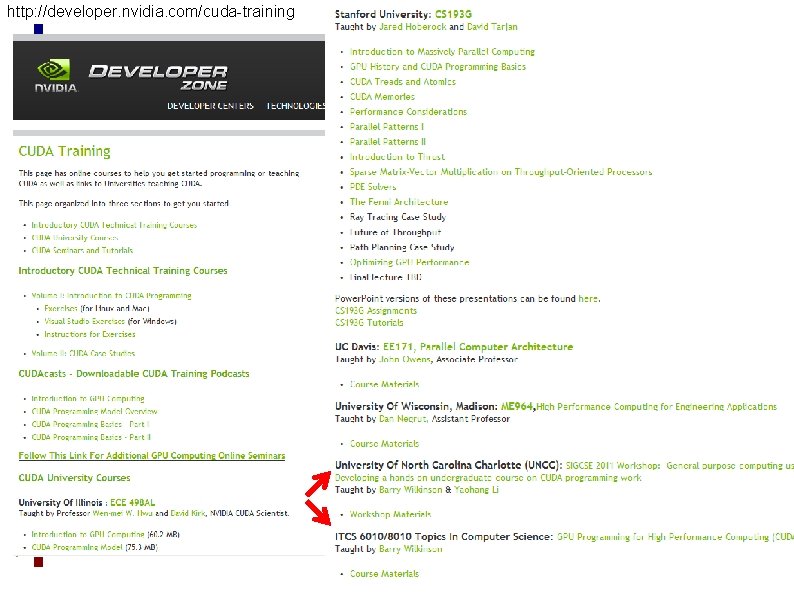Open Volume I: Introduction to CUDA Programming

[111, 295]
